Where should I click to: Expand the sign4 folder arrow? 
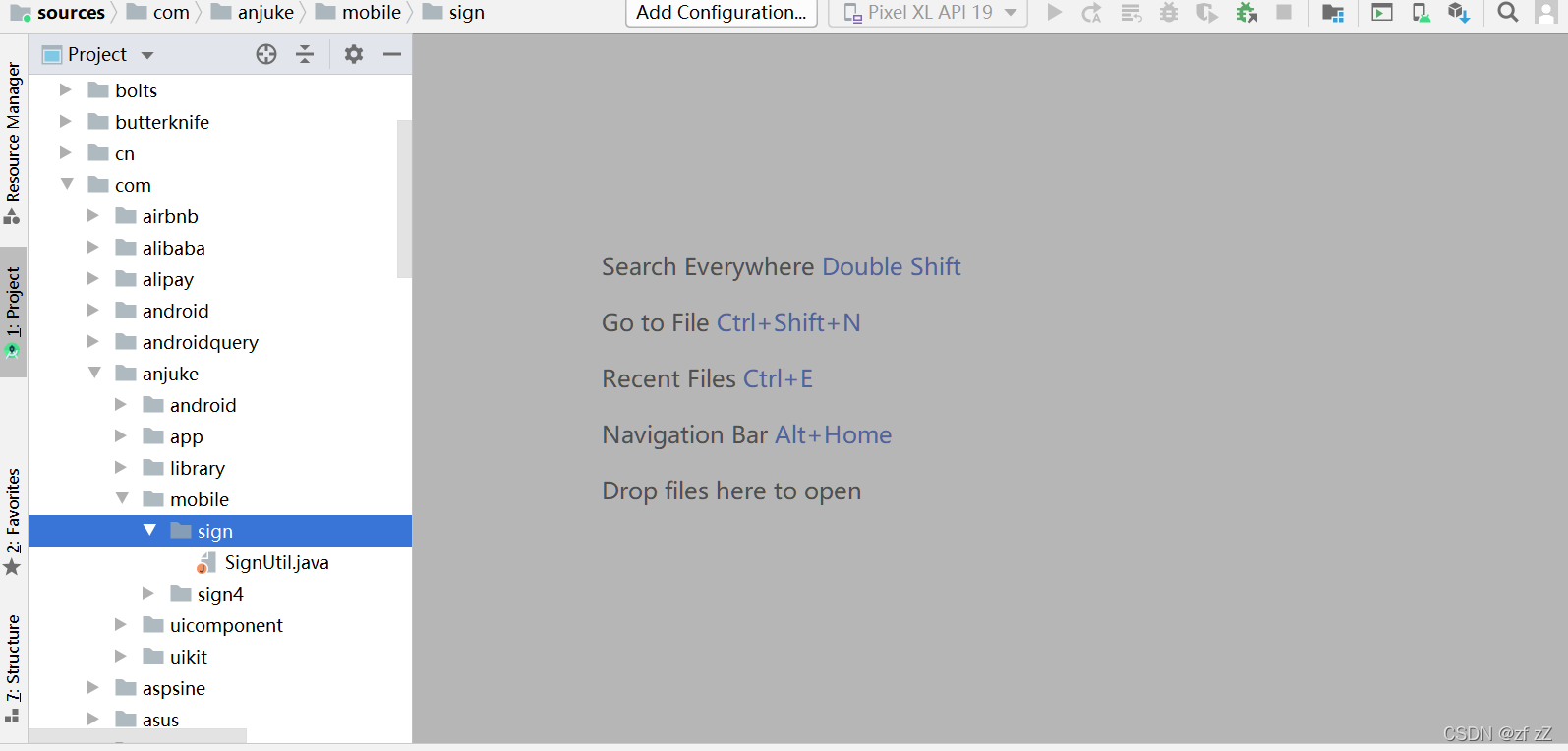148,594
